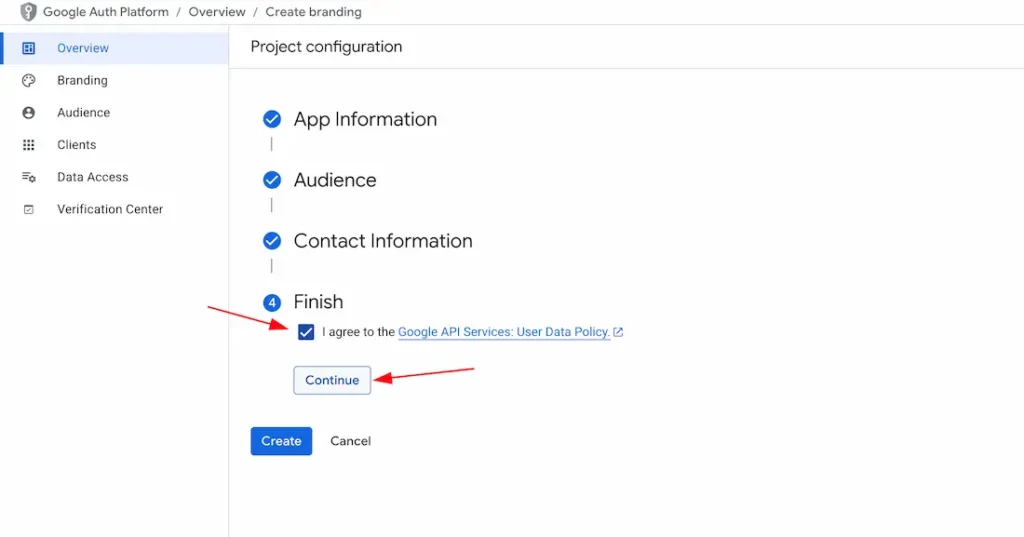
Task: Expand the Audience configuration step
Action: 334,181
